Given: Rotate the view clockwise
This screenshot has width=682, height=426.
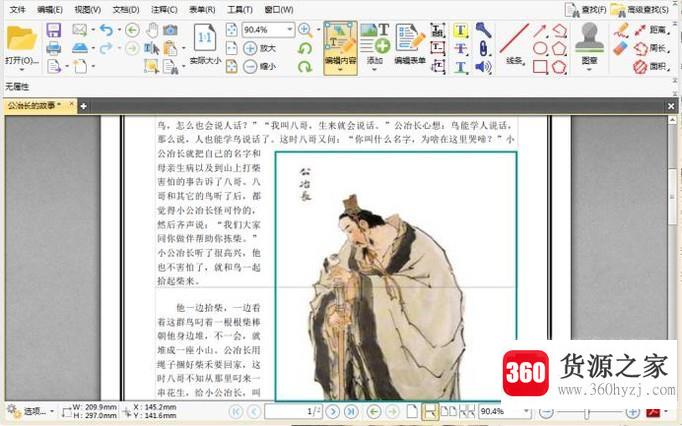Looking at the screenshot, I should [x=305, y=67].
